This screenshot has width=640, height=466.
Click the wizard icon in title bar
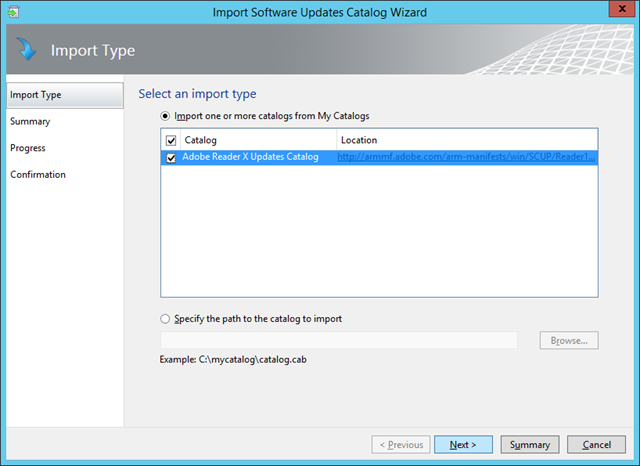[13, 12]
